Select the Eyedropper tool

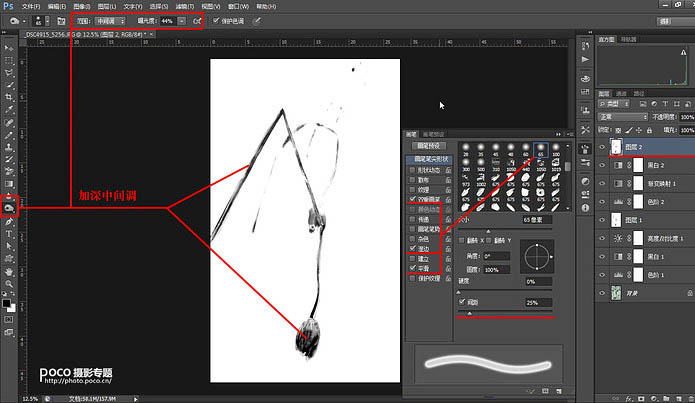point(9,110)
